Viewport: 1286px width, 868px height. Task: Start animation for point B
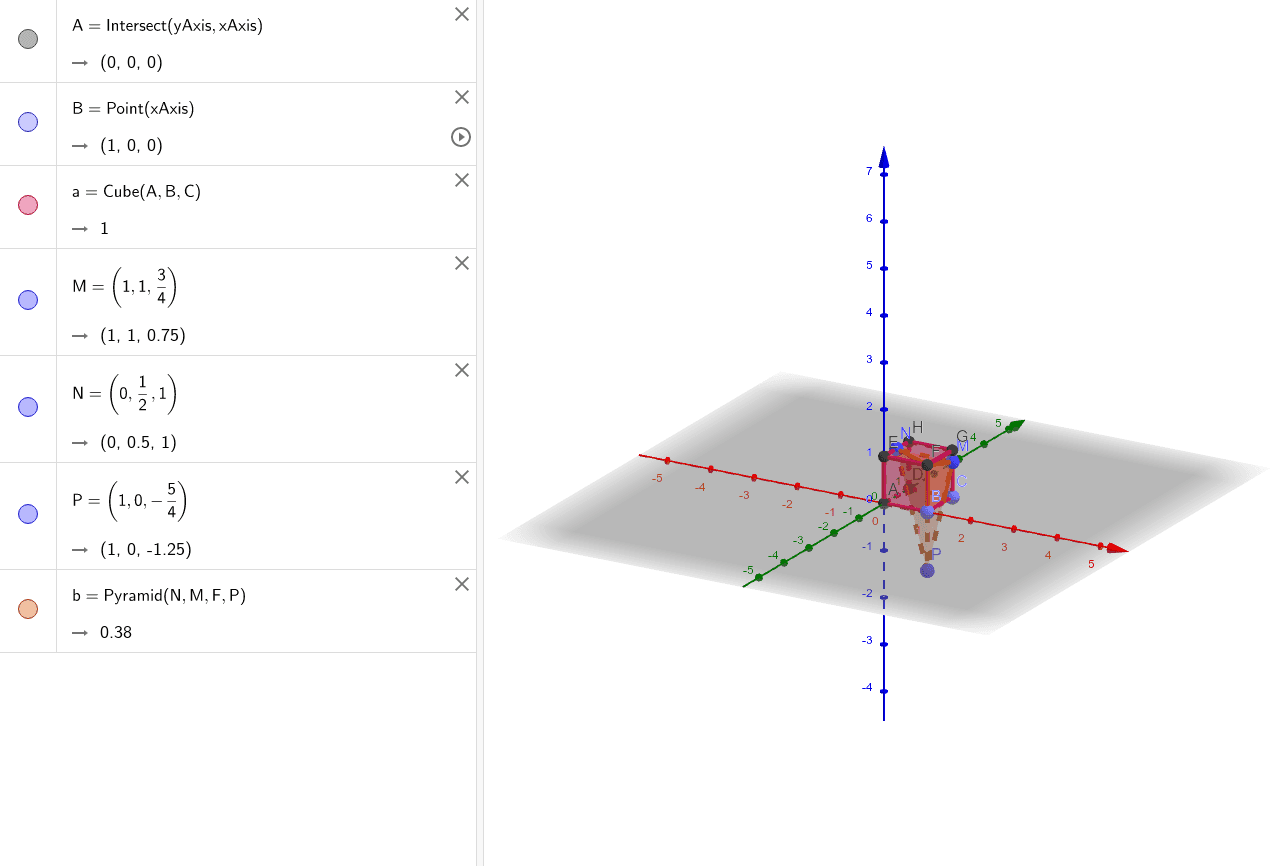(461, 138)
